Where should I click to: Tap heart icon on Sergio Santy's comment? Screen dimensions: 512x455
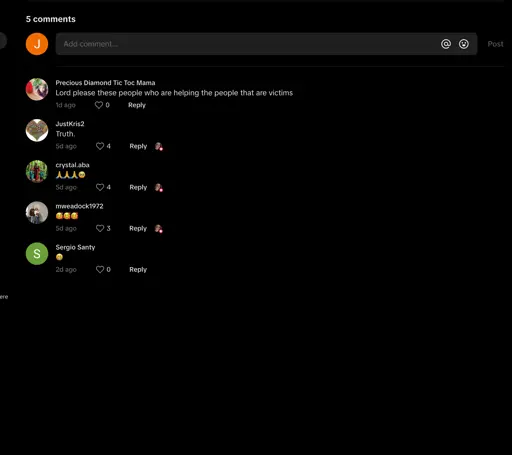[x=100, y=269]
